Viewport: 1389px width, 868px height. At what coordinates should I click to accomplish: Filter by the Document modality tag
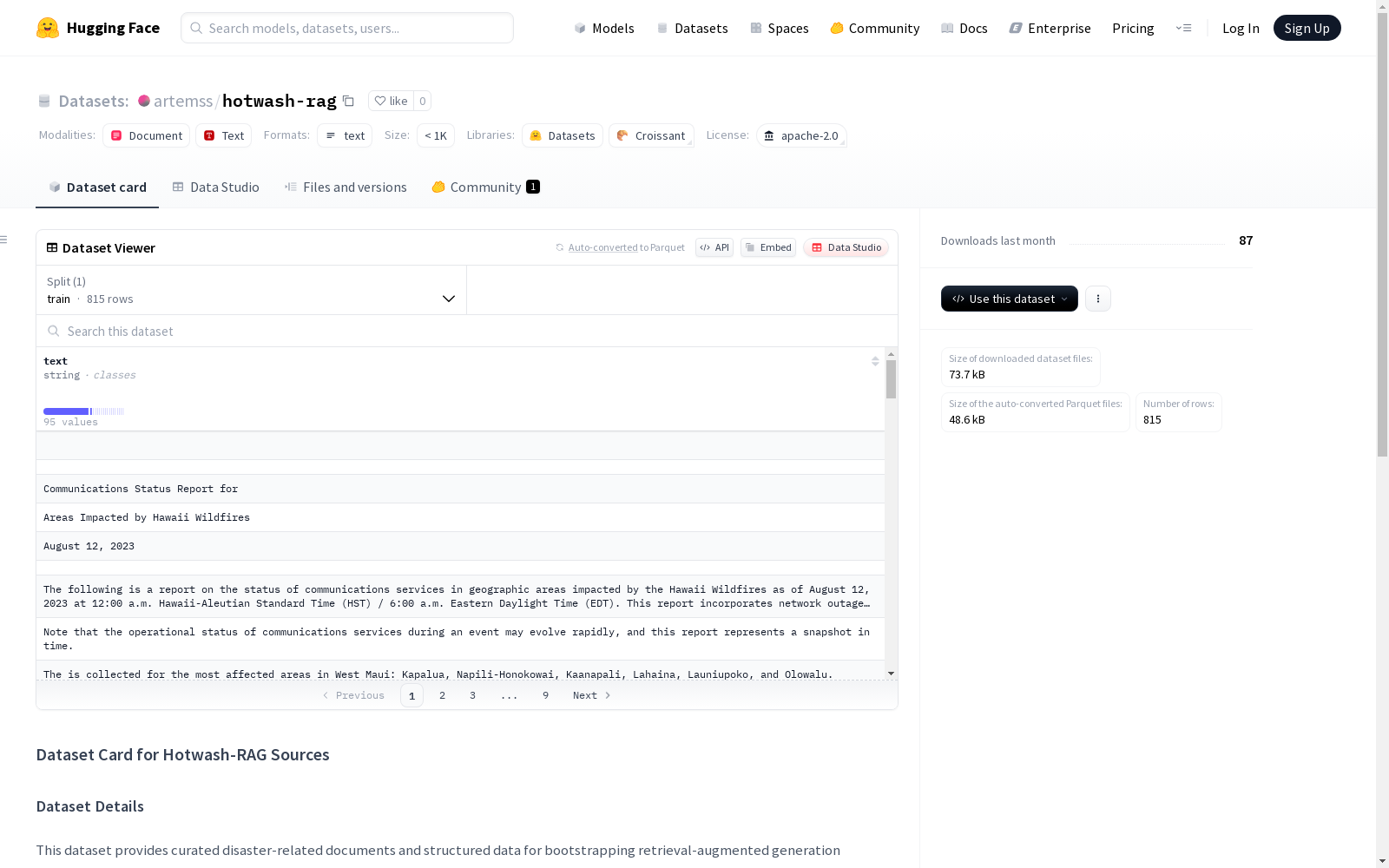click(147, 135)
